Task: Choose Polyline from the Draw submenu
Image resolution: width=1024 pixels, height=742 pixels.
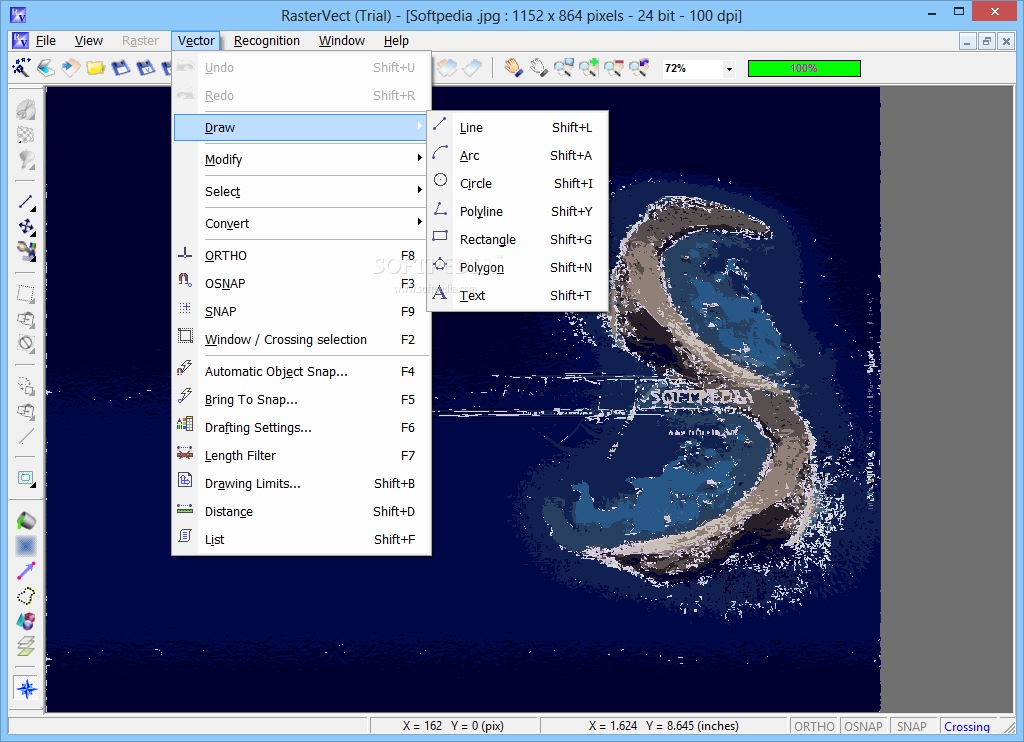Action: point(518,212)
